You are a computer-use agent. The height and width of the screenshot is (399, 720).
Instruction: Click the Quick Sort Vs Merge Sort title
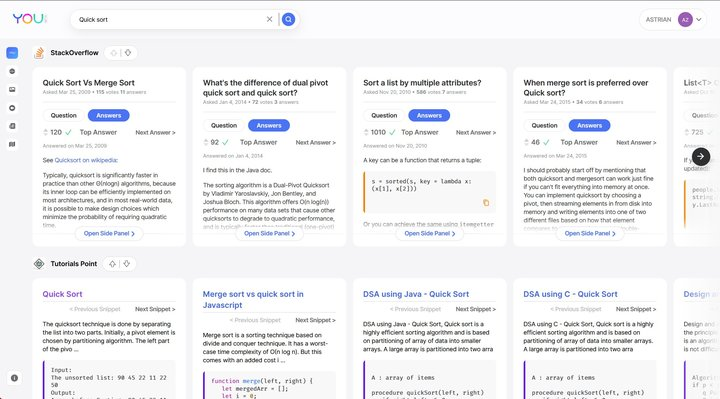89,83
